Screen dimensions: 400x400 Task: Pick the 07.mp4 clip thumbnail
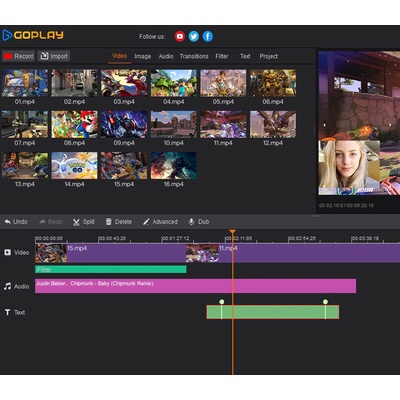25,124
